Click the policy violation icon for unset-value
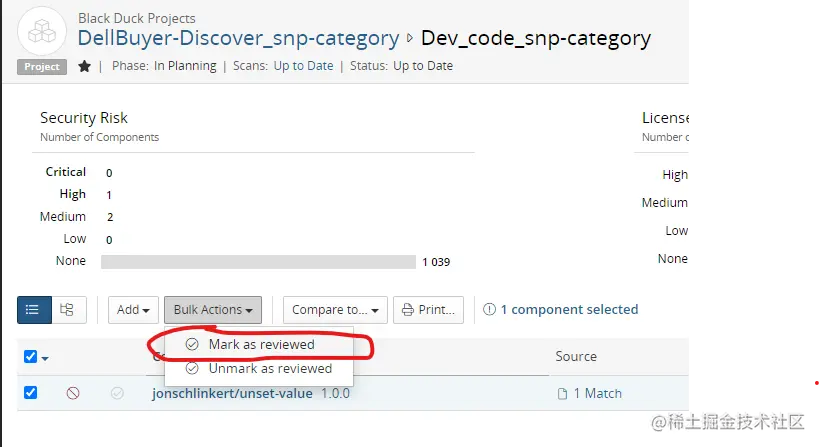Image resolution: width=820 pixels, height=447 pixels. pos(73,393)
